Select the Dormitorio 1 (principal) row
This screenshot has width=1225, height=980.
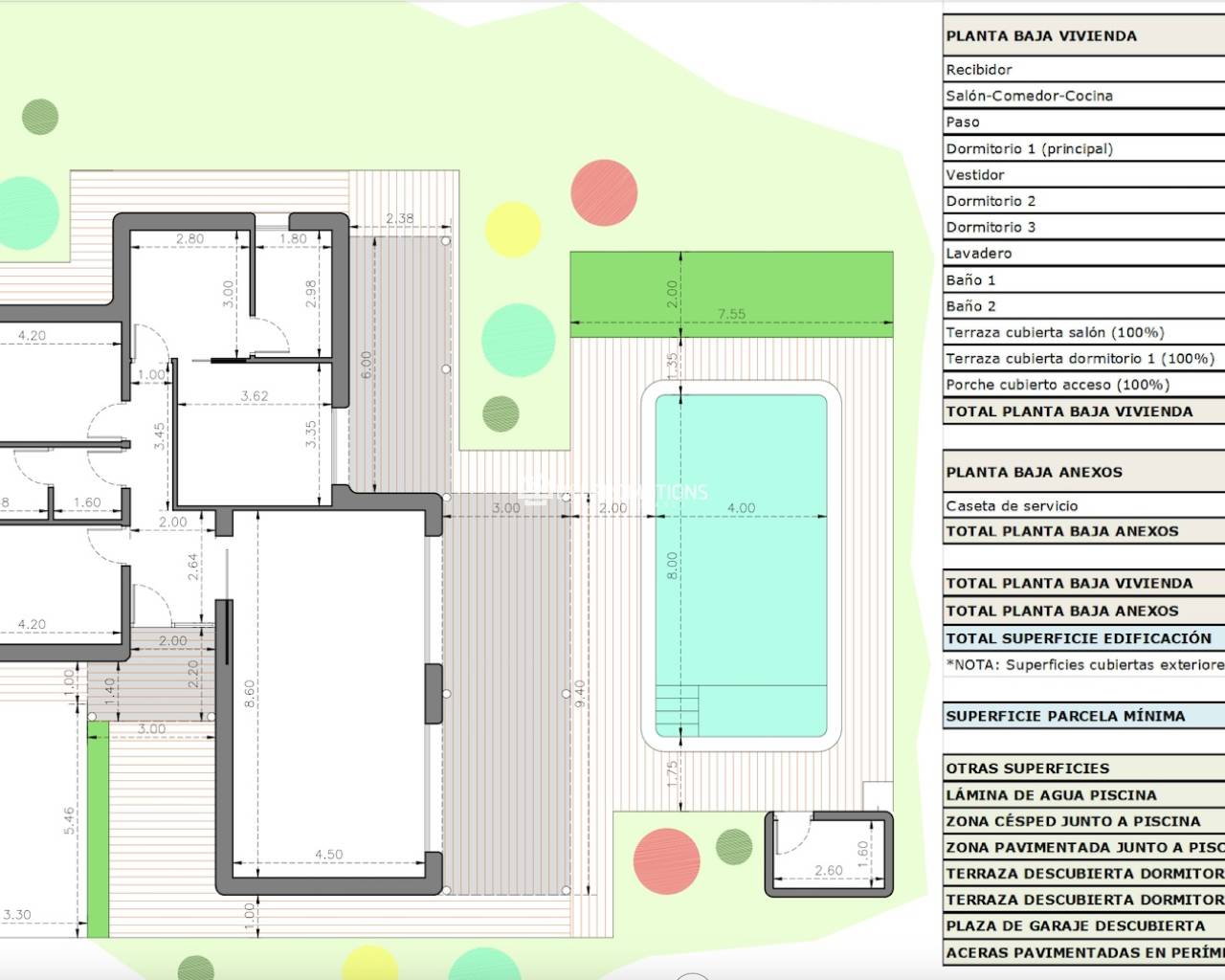pyautogui.click(x=1030, y=148)
